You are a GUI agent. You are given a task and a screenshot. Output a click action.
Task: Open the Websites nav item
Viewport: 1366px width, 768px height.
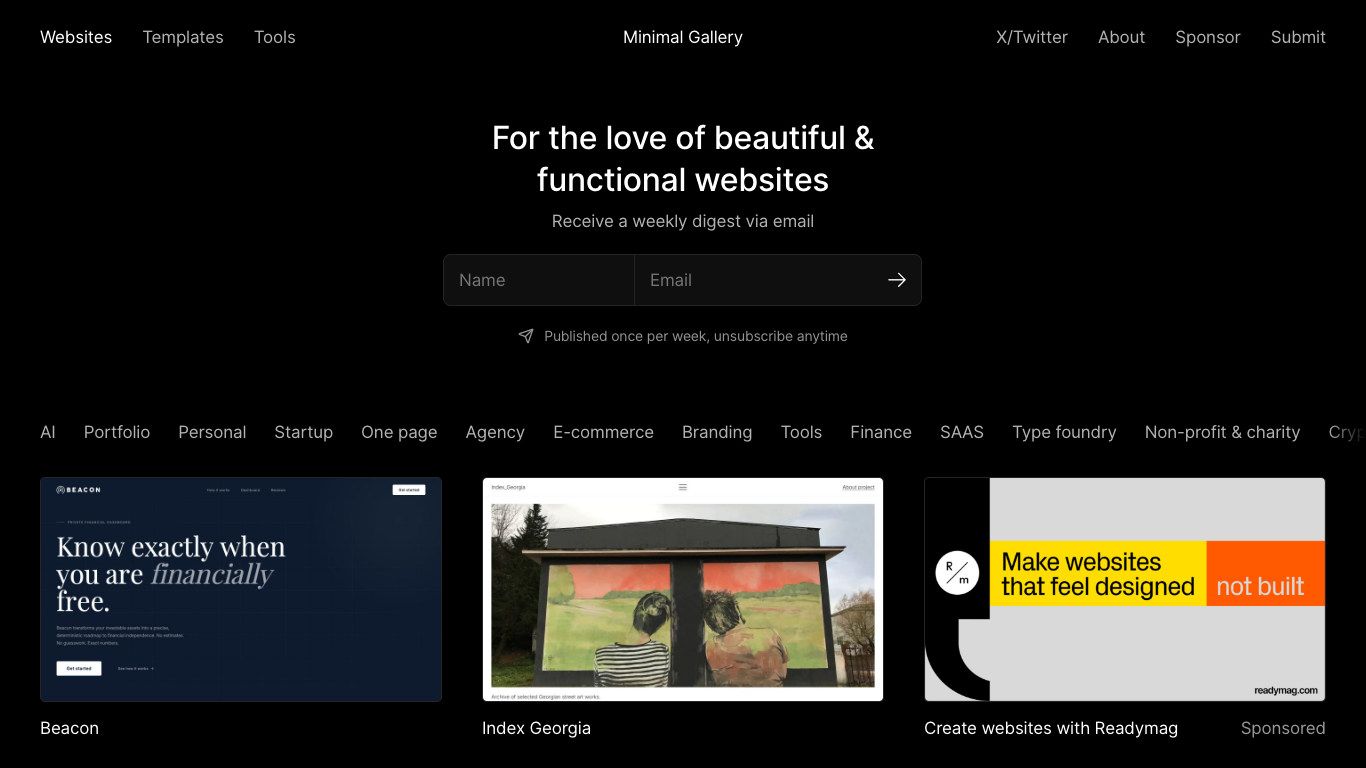tap(76, 37)
